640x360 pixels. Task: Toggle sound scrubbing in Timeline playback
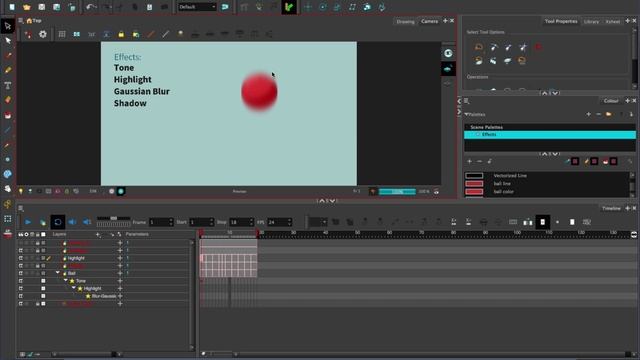[x=87, y=222]
